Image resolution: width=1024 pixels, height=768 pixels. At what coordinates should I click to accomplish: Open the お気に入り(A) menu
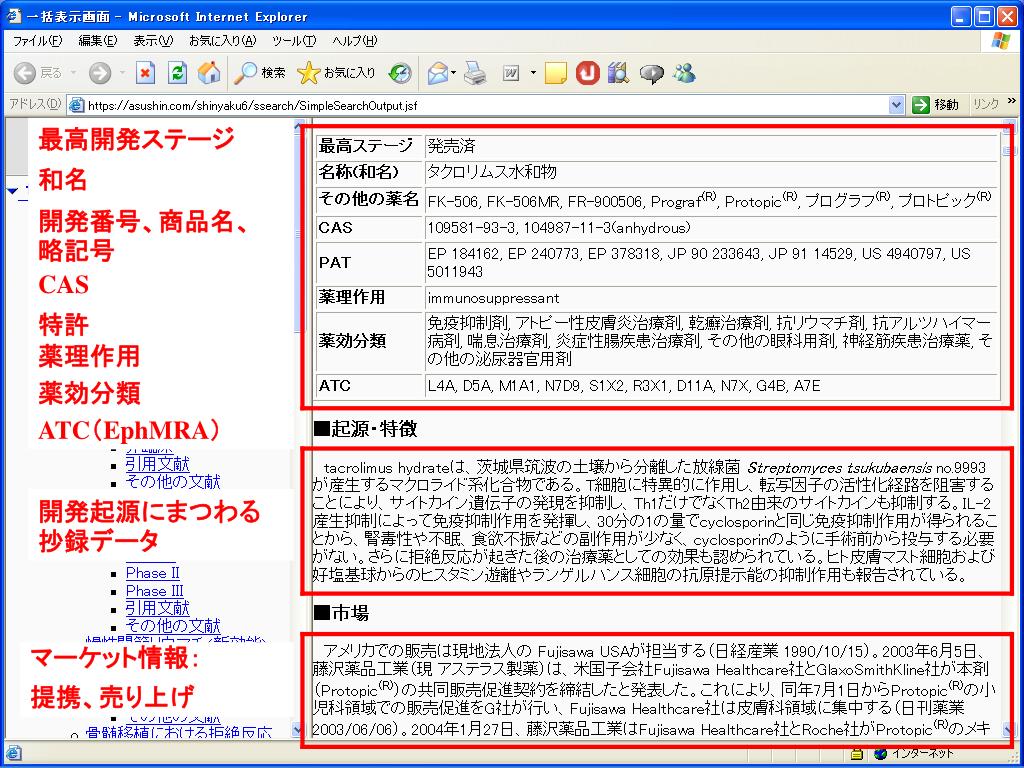pos(222,41)
